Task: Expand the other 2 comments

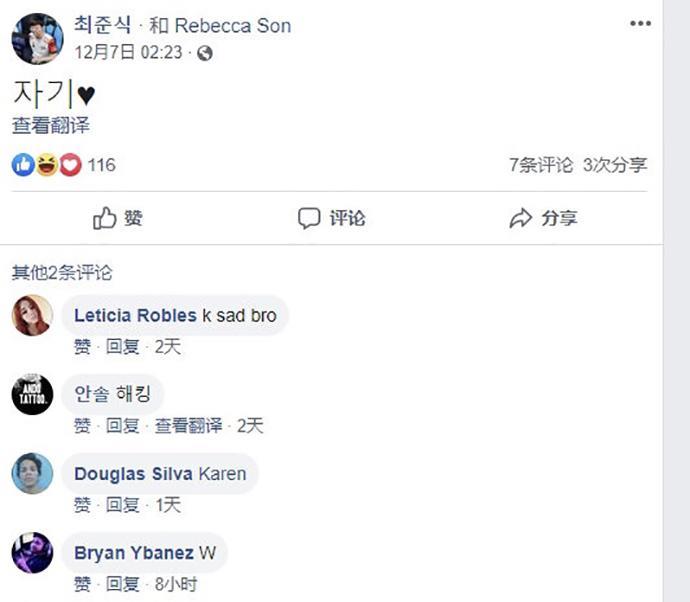Action: 62,272
